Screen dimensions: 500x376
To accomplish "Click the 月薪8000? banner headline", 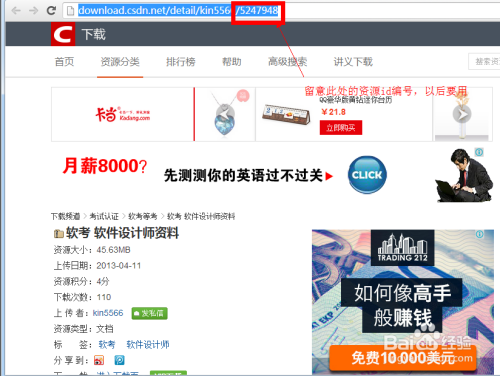I will pyautogui.click(x=105, y=166).
